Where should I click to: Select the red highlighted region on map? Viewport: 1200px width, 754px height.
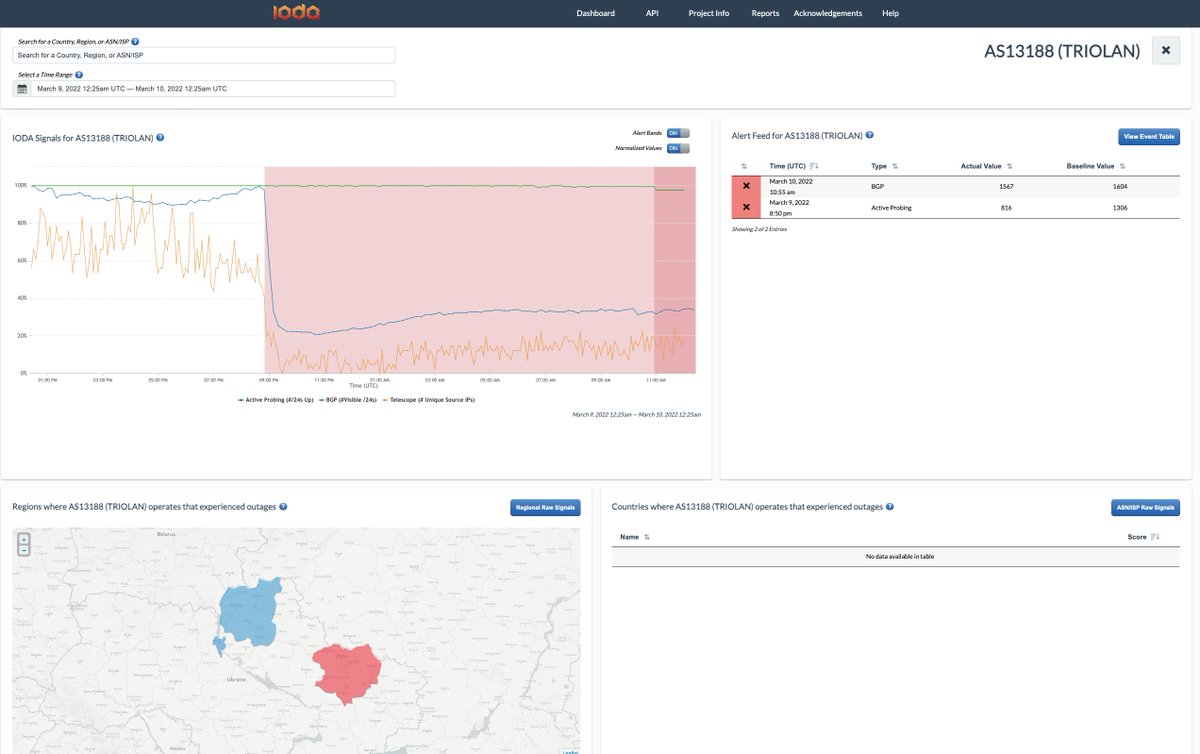point(347,672)
